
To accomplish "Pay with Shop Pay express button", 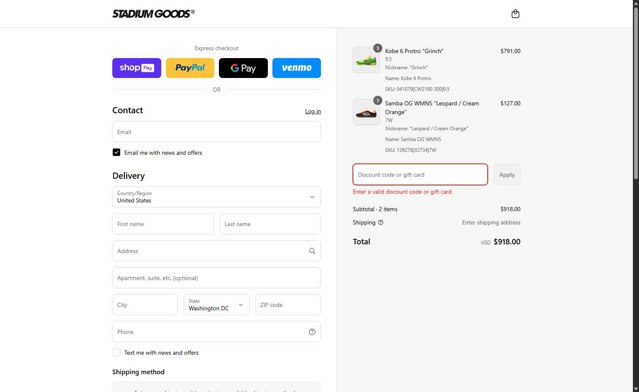I will click(137, 68).
